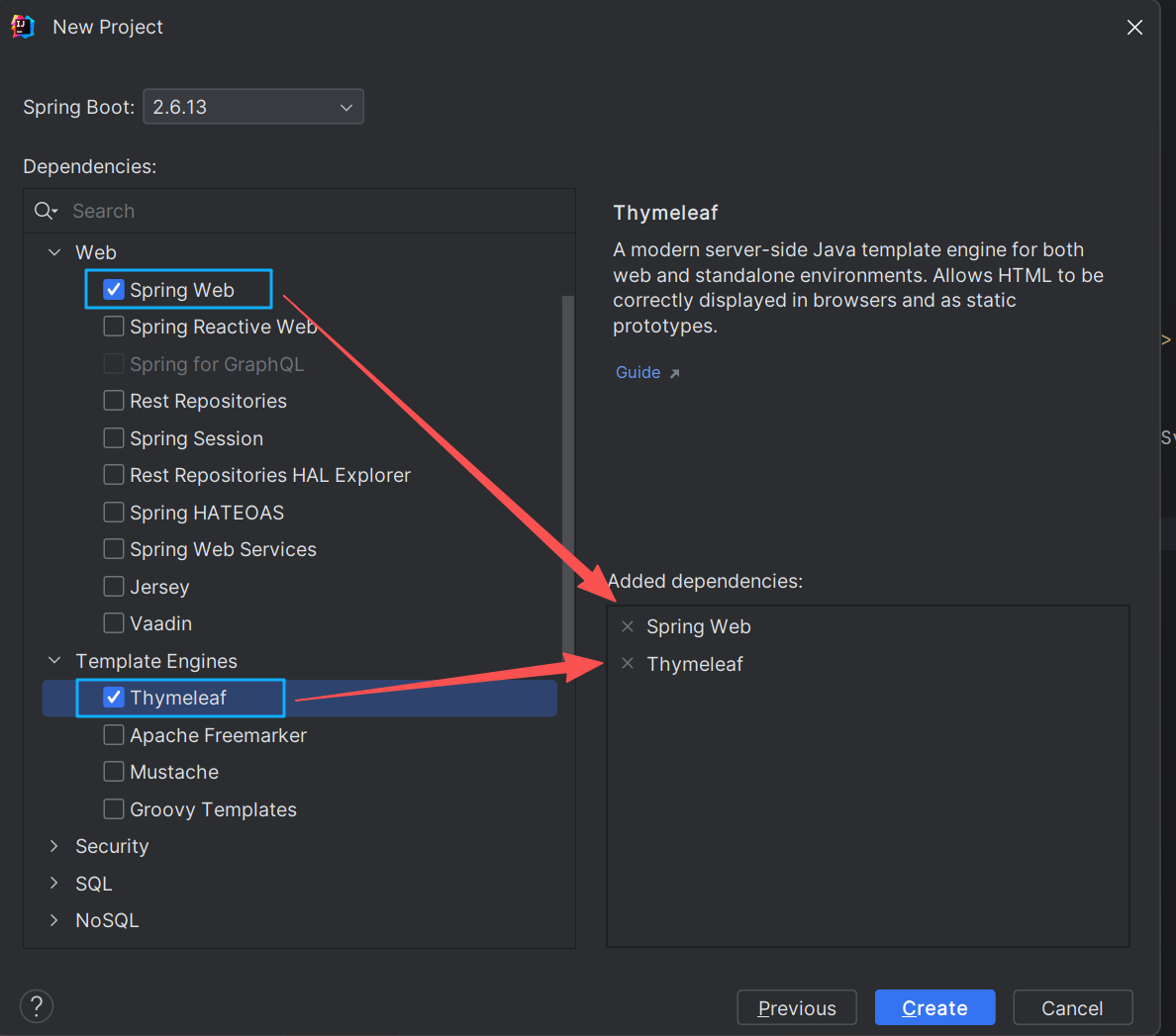
Task: Collapse the Web category
Action: click(54, 252)
